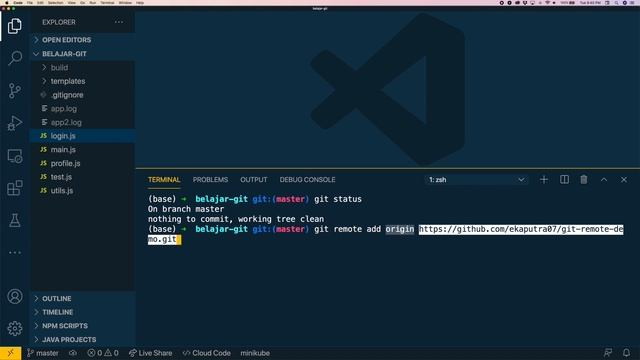Click 'nothing to commit, working tree clean' line
The height and width of the screenshot is (360, 640).
tap(236, 219)
